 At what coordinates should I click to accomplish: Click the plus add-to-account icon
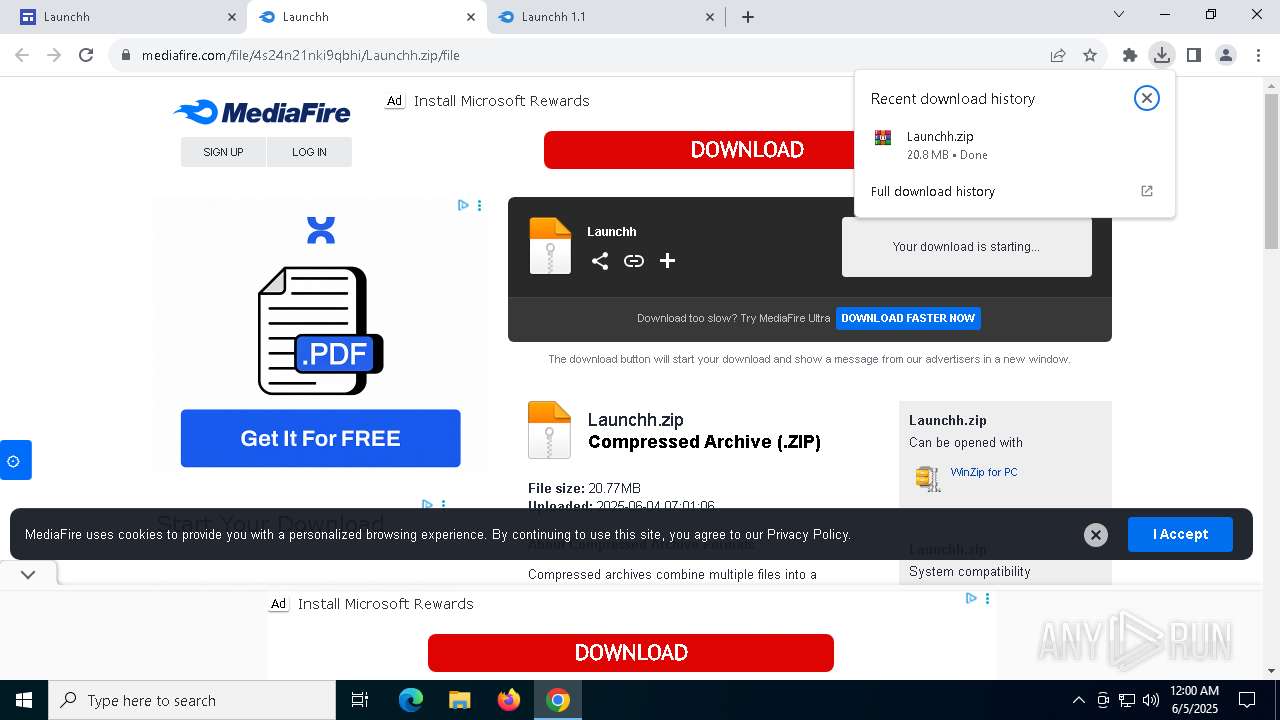[668, 261]
